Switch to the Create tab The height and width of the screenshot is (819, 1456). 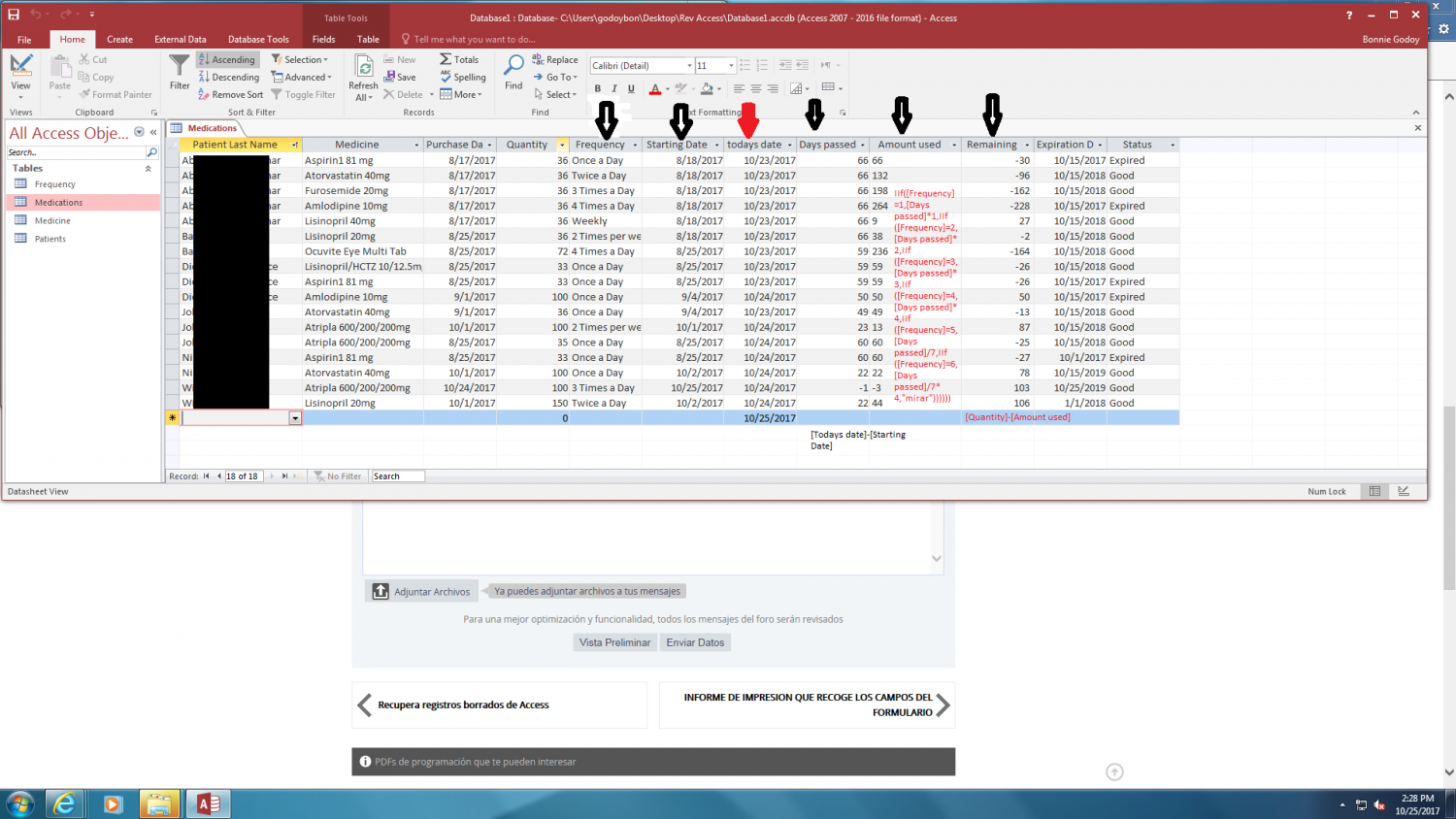pos(119,40)
